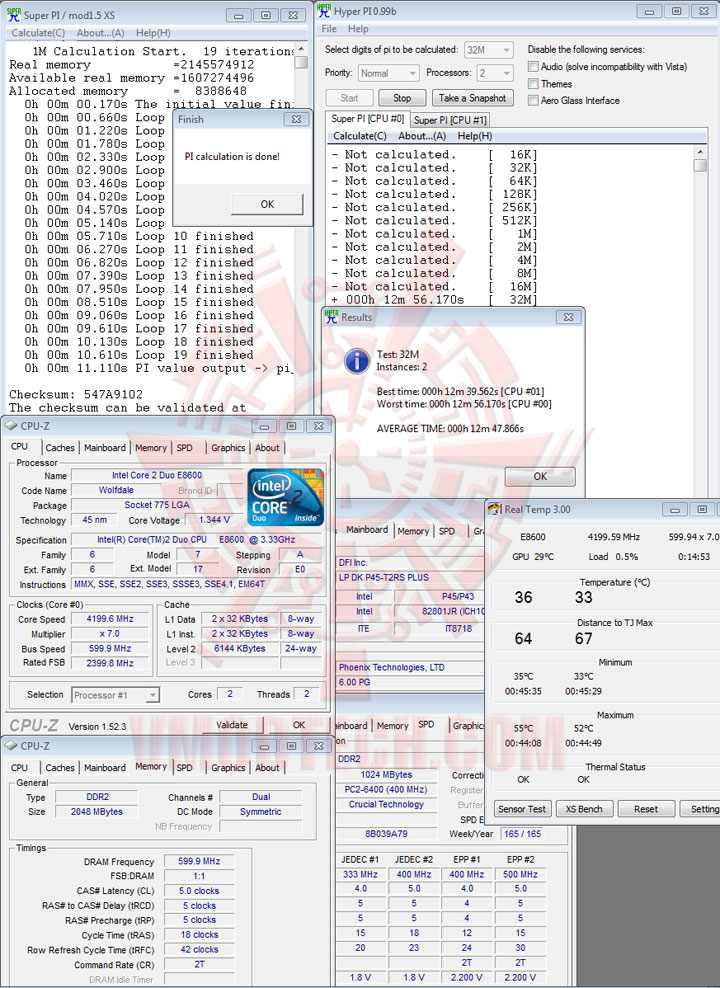
Task: Click the LP DK P45-T2RS PLUS model text
Action: pyautogui.click(x=384, y=577)
